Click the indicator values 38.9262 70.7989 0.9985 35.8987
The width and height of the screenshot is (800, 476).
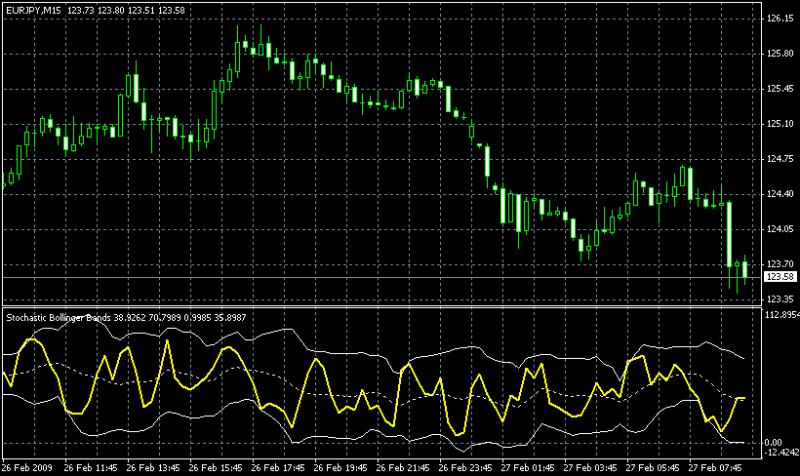tap(180, 318)
